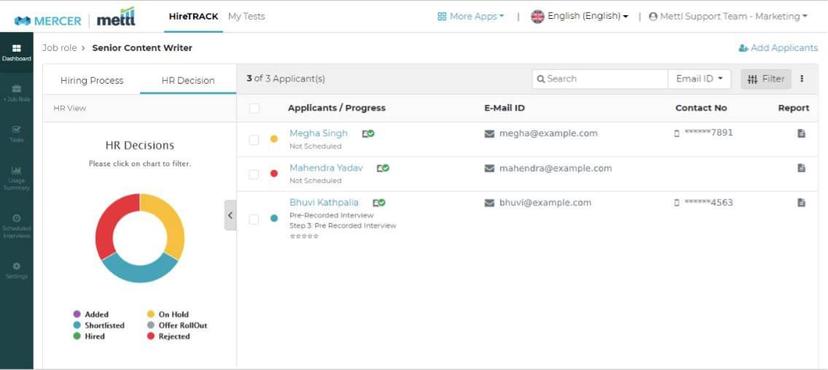Click the On Hold yellow legend item
The width and height of the screenshot is (828, 370).
[167, 314]
